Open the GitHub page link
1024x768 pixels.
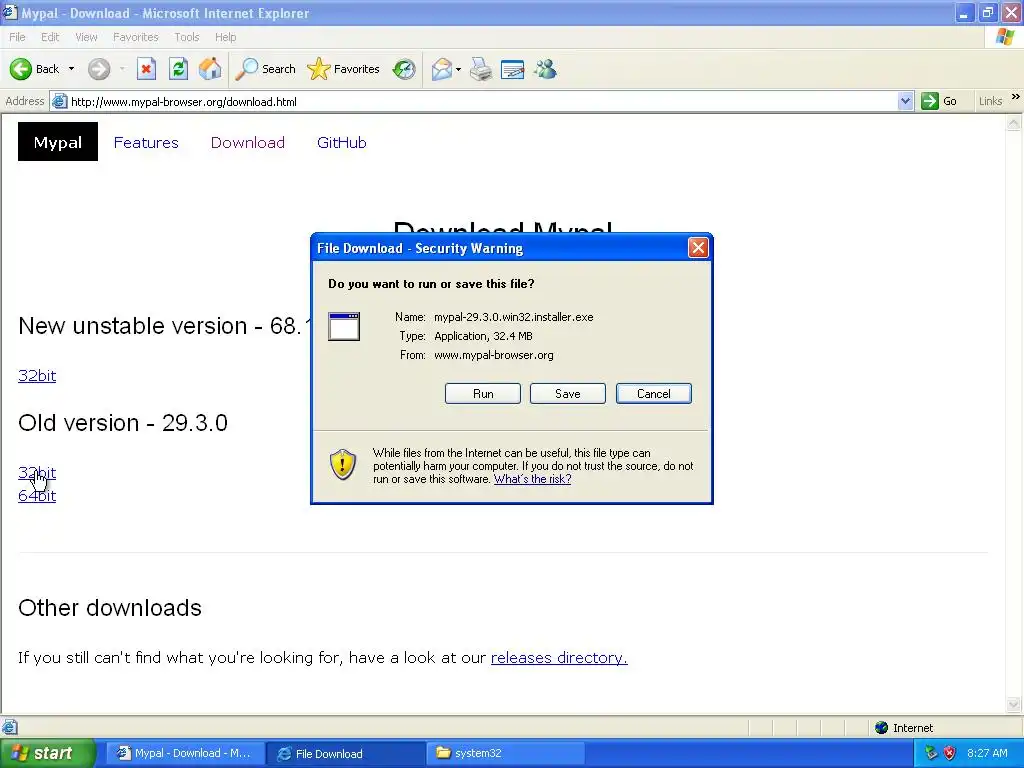click(342, 142)
